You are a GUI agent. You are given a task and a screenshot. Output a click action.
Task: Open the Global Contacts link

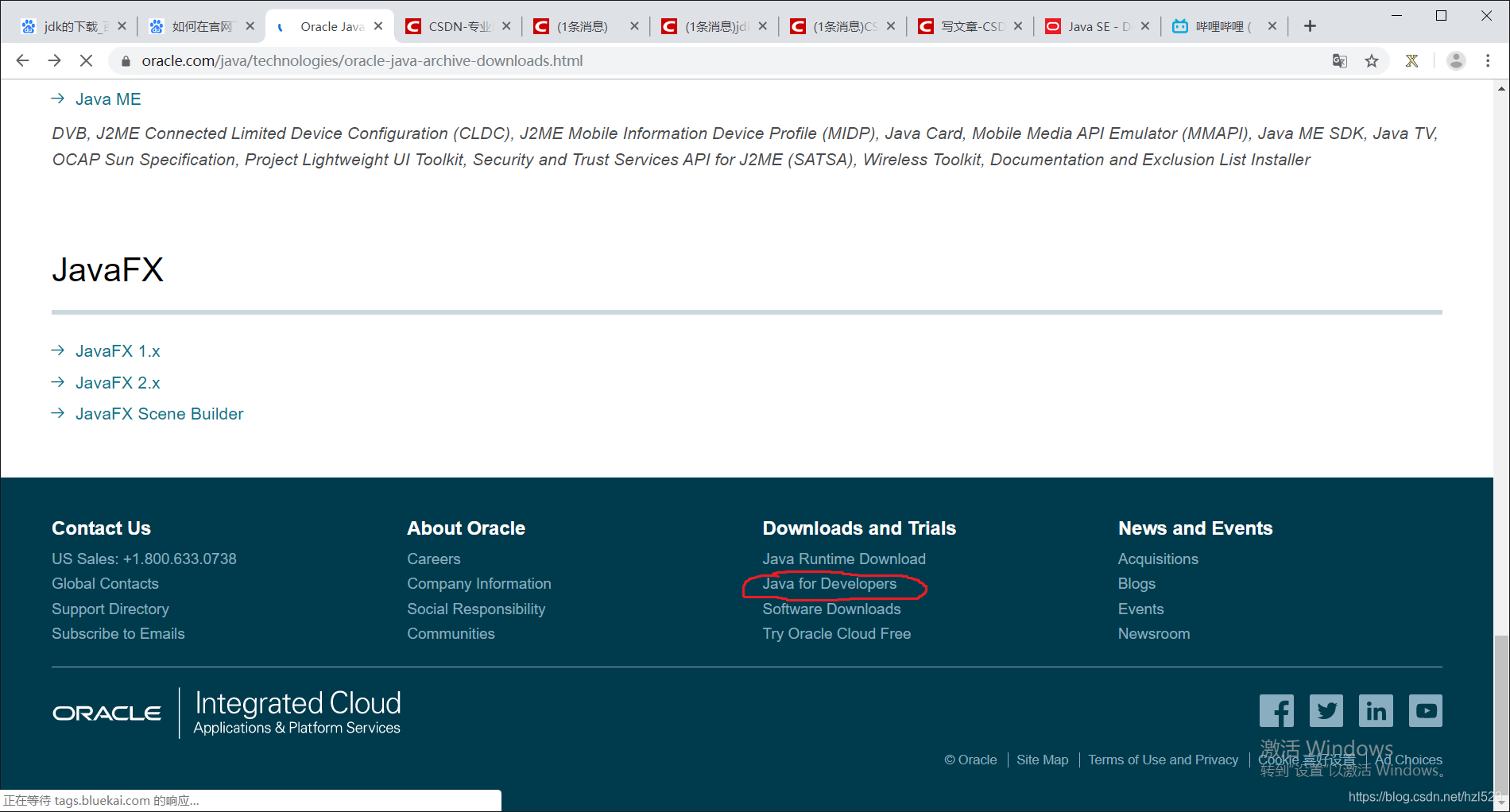(x=105, y=584)
